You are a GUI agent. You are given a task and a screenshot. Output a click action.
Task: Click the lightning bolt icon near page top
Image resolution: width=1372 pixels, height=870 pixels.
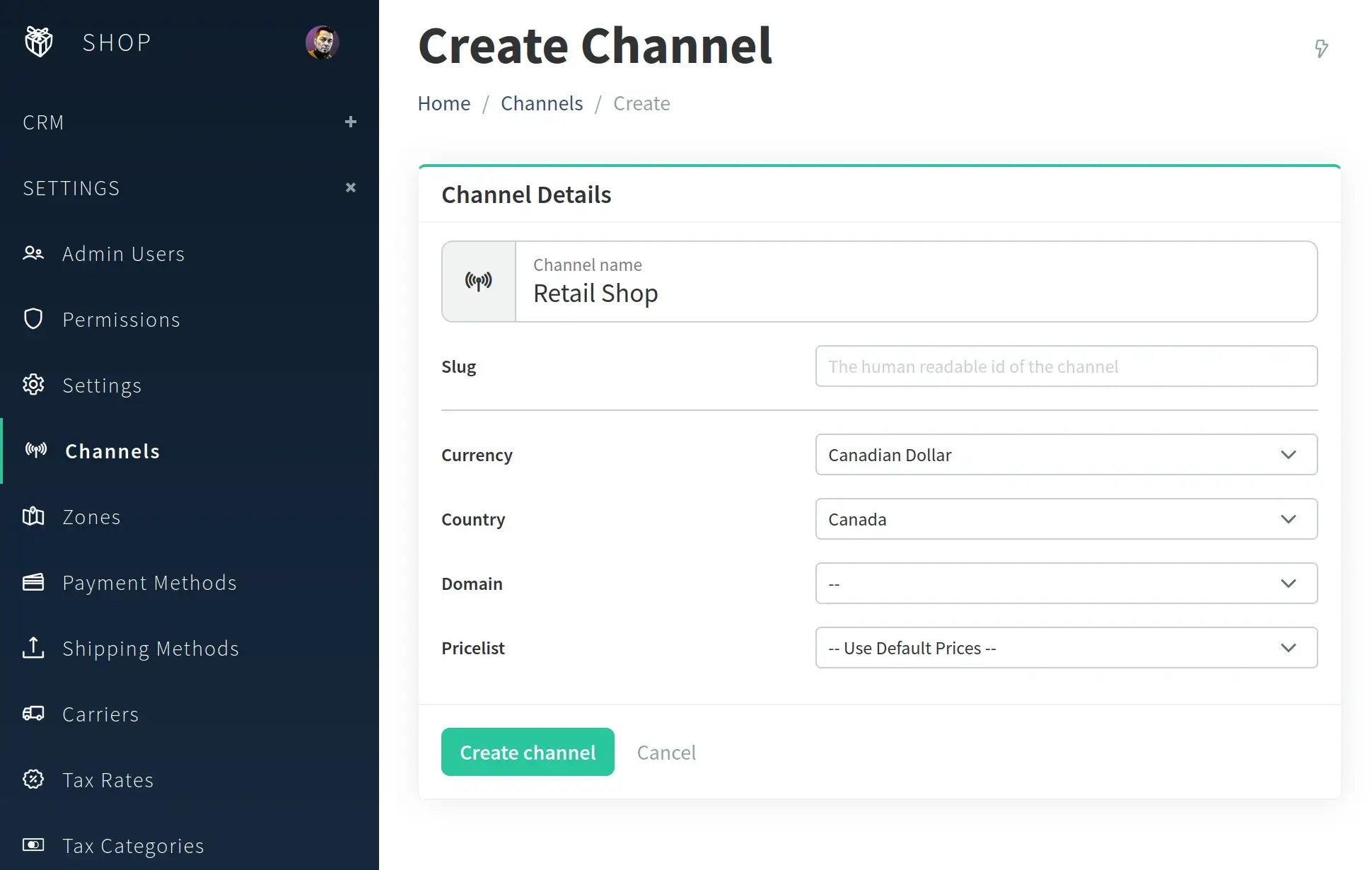pos(1322,48)
